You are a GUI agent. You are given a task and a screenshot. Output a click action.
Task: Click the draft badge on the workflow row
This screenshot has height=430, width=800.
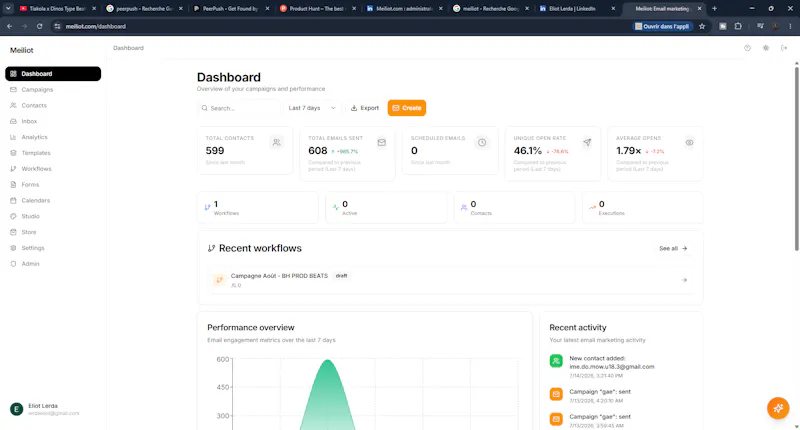341,276
